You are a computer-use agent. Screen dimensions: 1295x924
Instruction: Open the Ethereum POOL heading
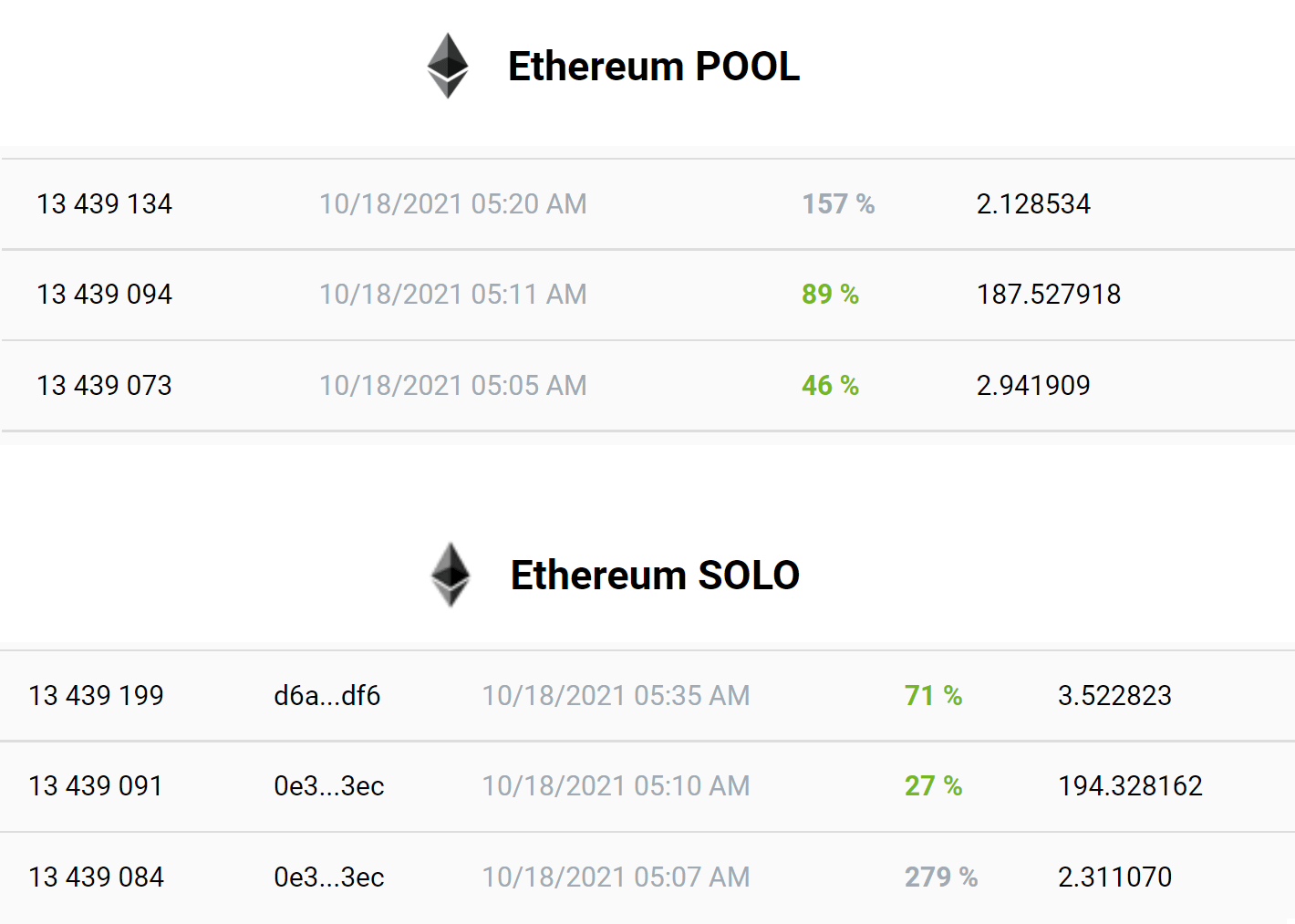[654, 66]
